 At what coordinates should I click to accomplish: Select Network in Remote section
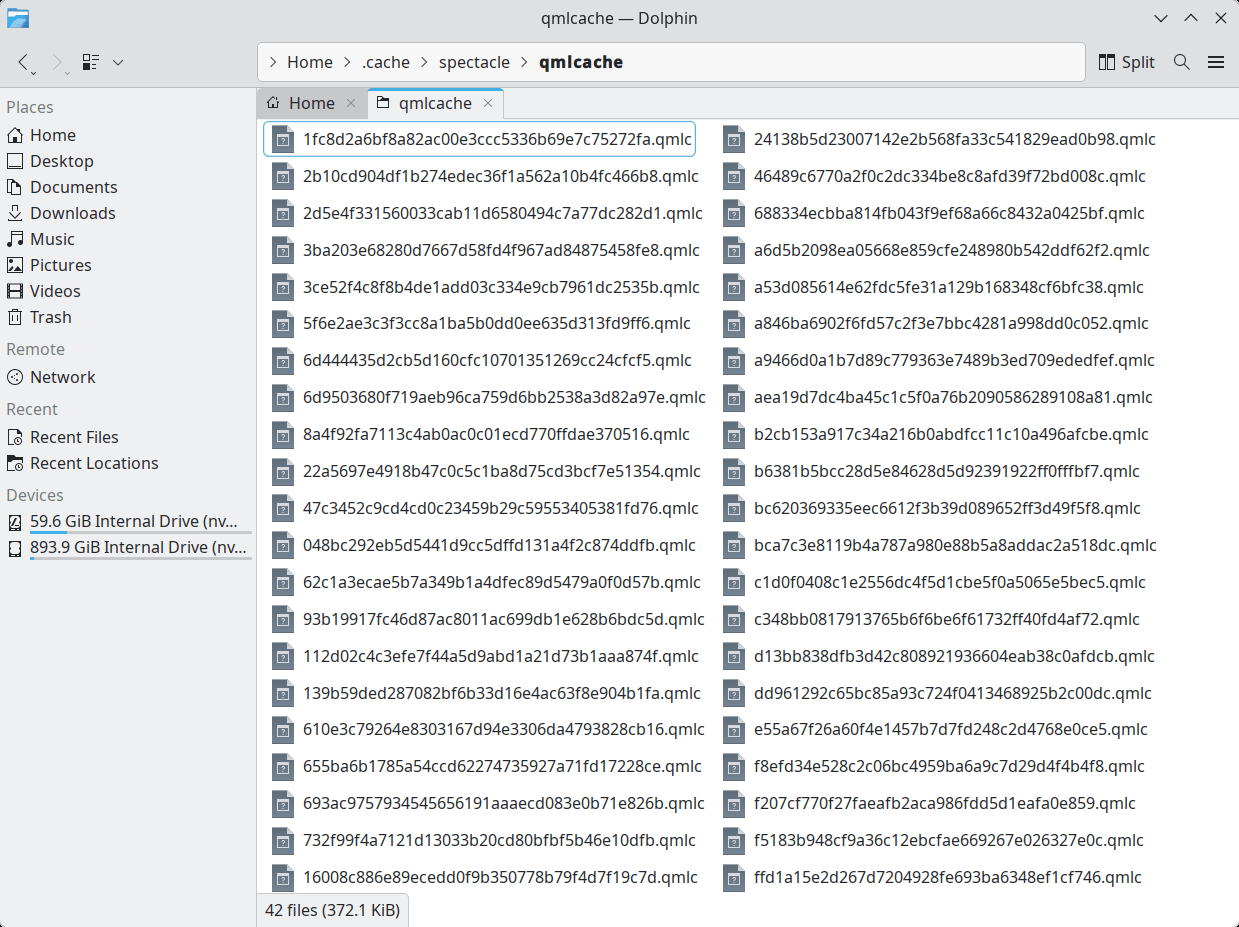coord(62,377)
